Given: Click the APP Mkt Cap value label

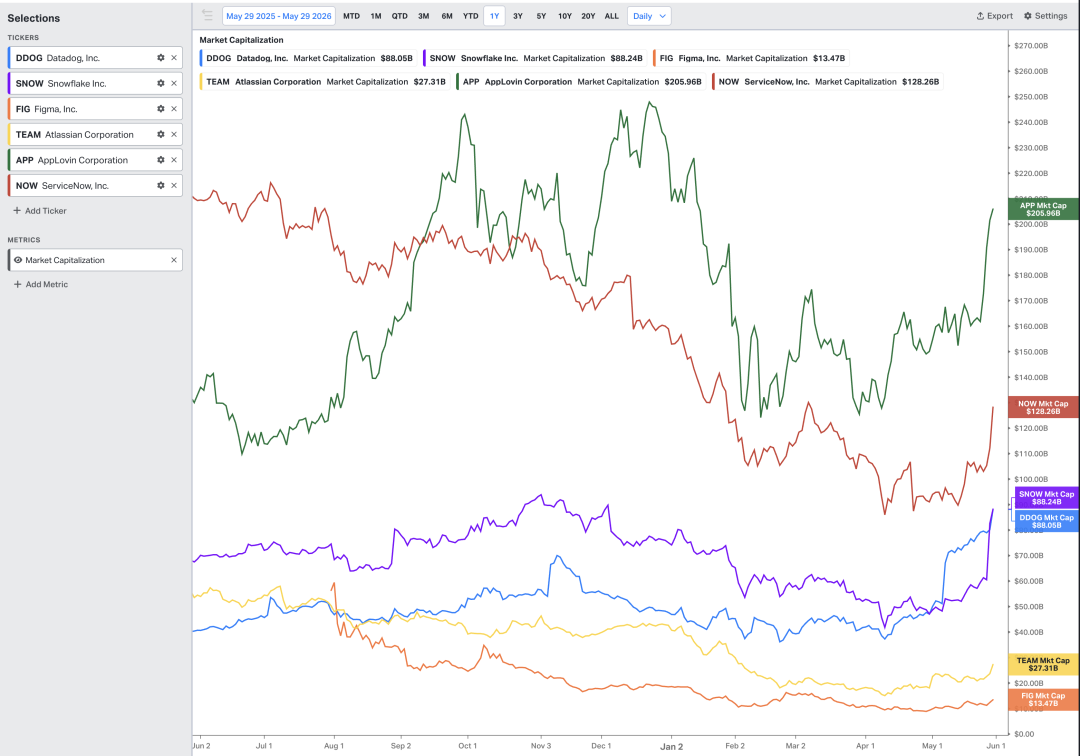Looking at the screenshot, I should (1043, 209).
